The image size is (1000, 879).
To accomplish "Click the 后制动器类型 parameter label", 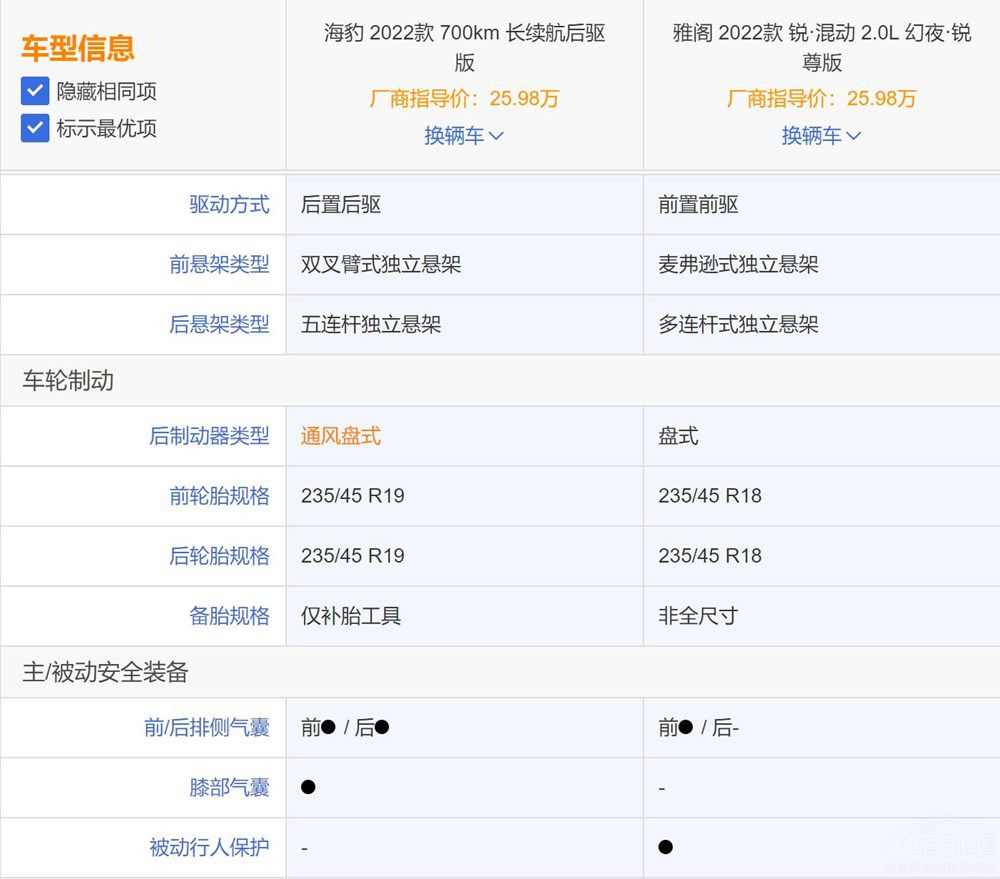I will [x=209, y=436].
